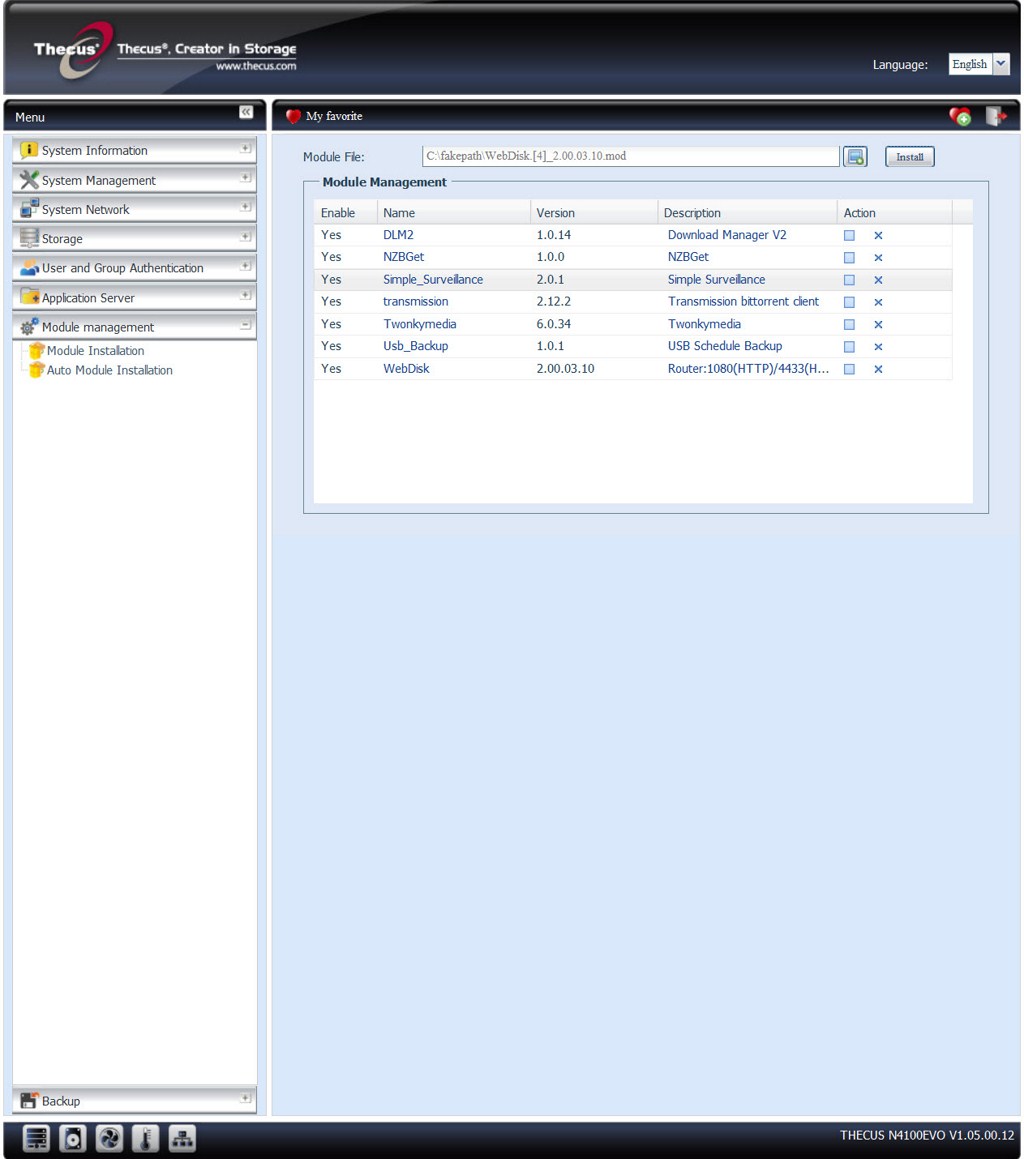
Task: Click the www.thecus.com link
Action: pyautogui.click(x=256, y=67)
